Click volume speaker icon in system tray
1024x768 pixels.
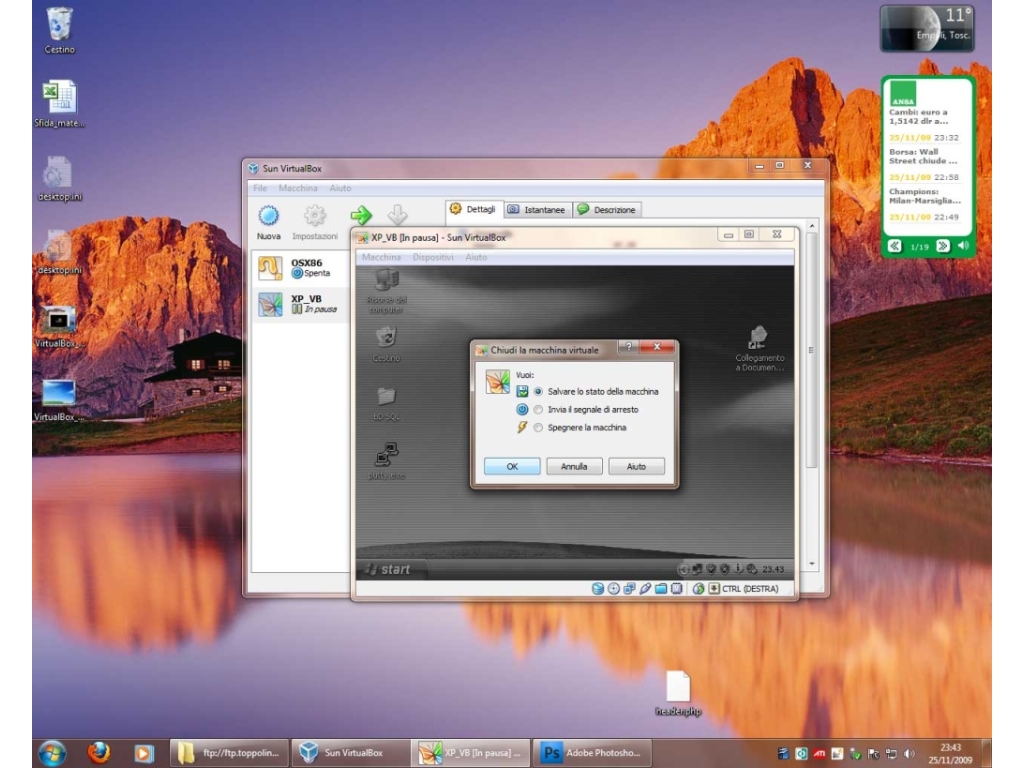[x=909, y=754]
